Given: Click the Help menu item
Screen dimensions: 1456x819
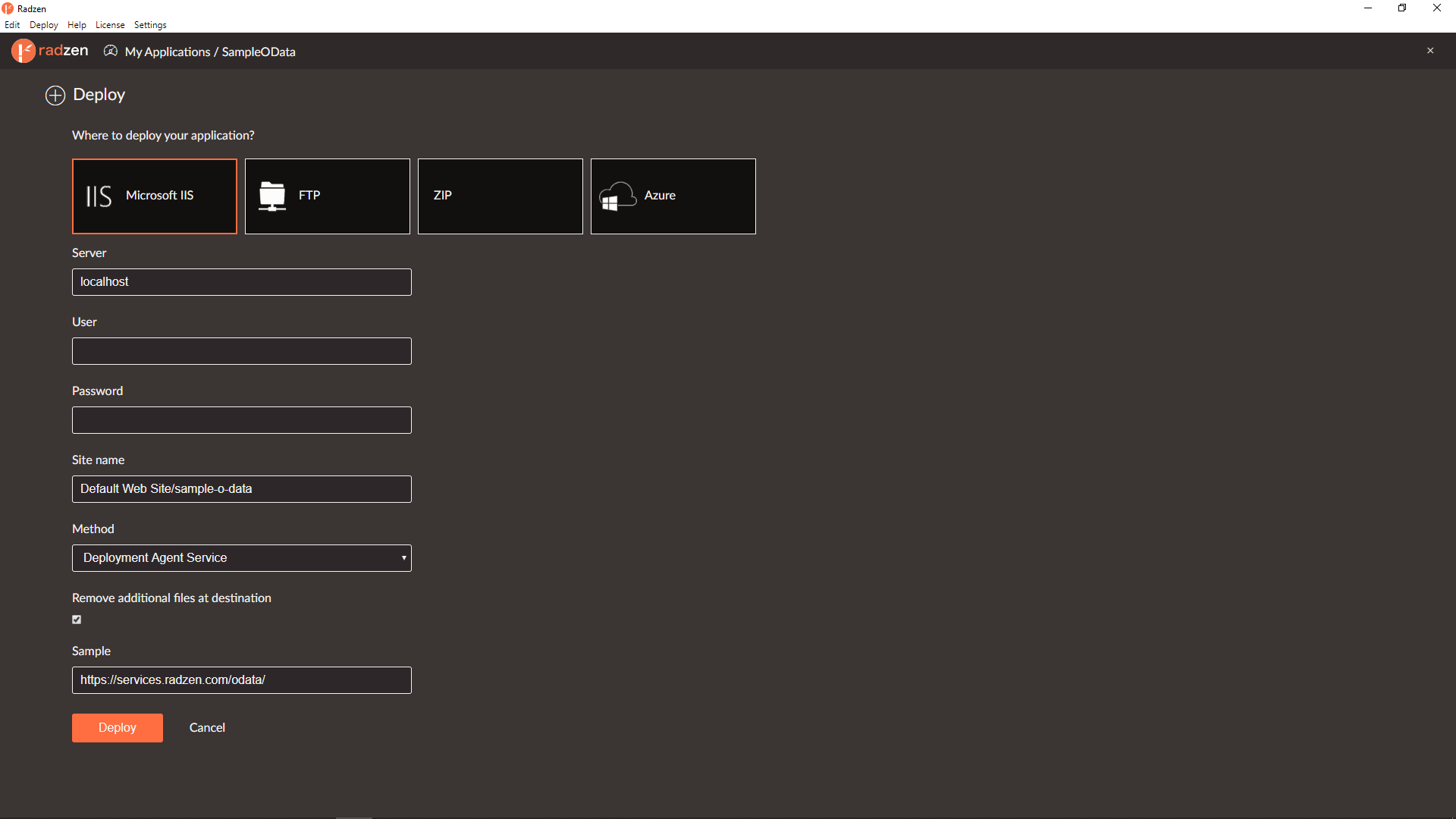Looking at the screenshot, I should coord(77,24).
